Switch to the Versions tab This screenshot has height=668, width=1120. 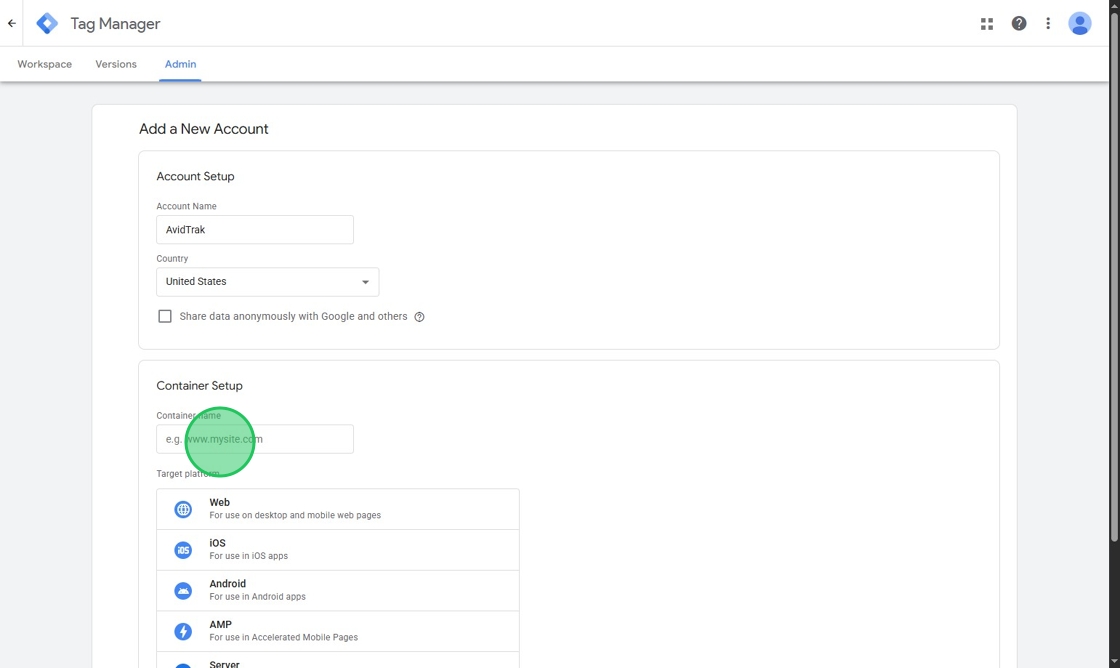(116, 64)
